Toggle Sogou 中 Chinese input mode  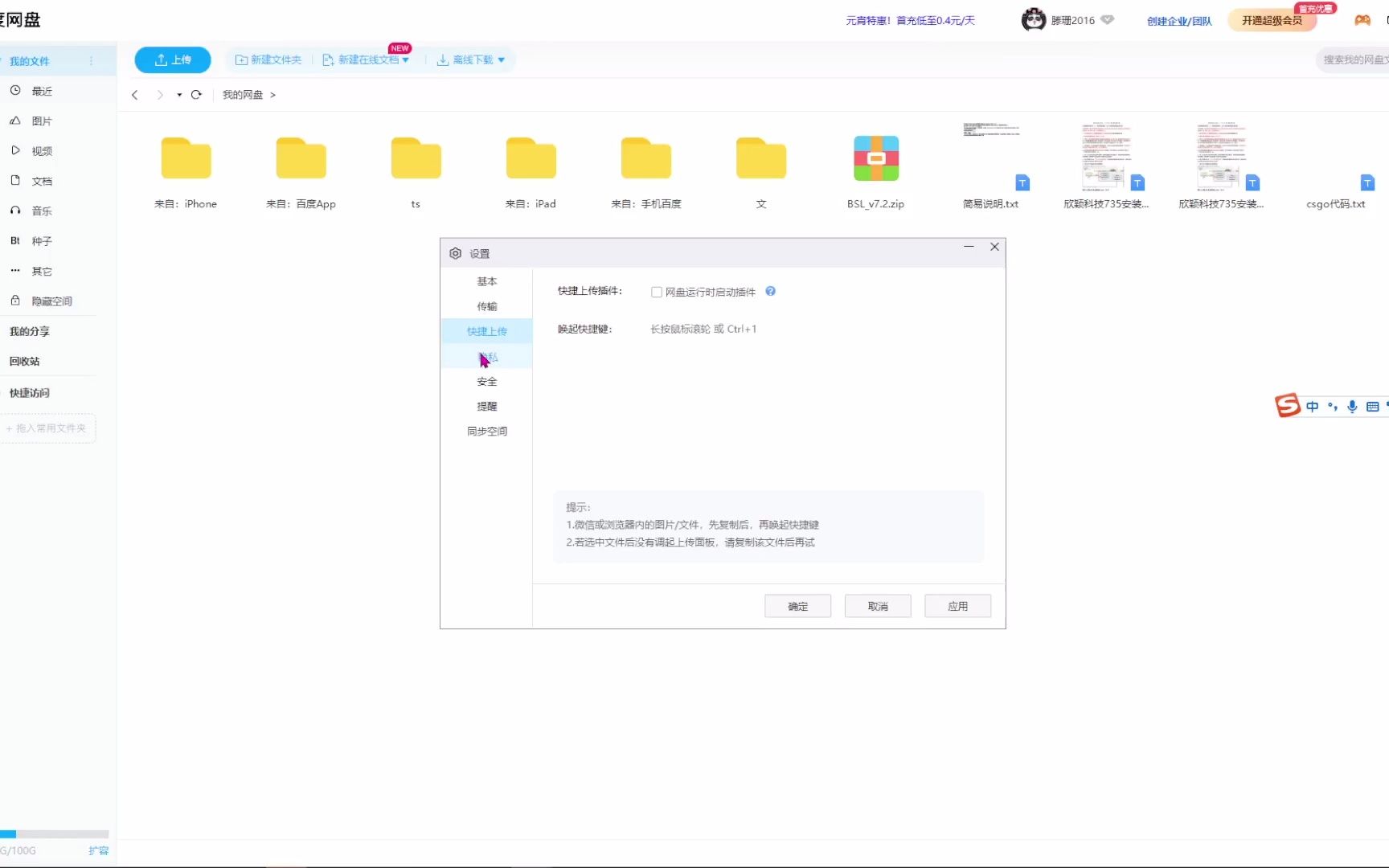point(1312,407)
